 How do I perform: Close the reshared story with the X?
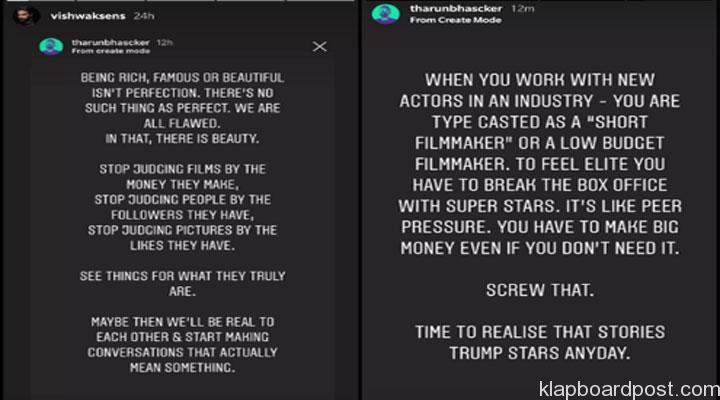pos(319,46)
